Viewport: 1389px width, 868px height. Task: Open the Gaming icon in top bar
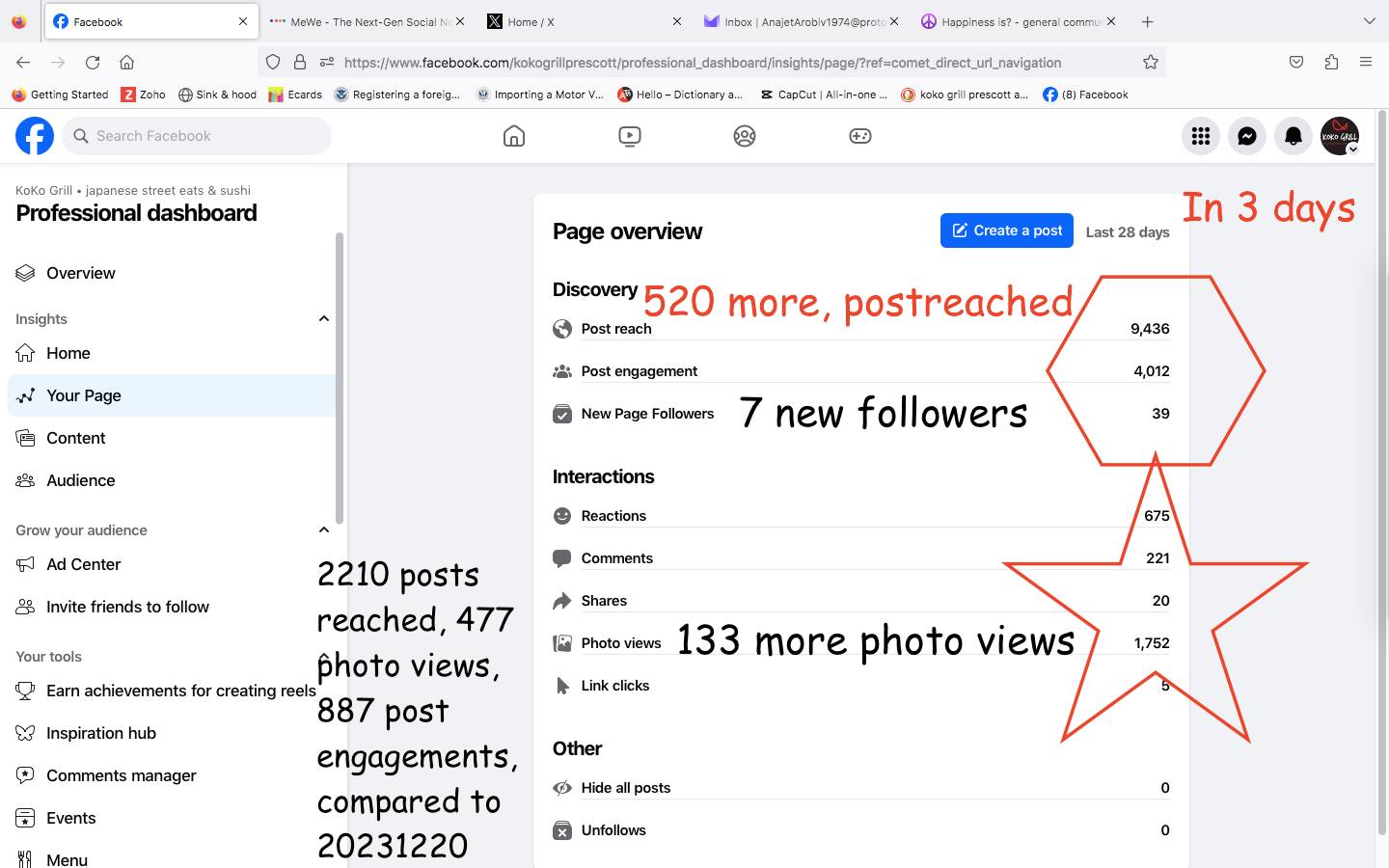(860, 136)
